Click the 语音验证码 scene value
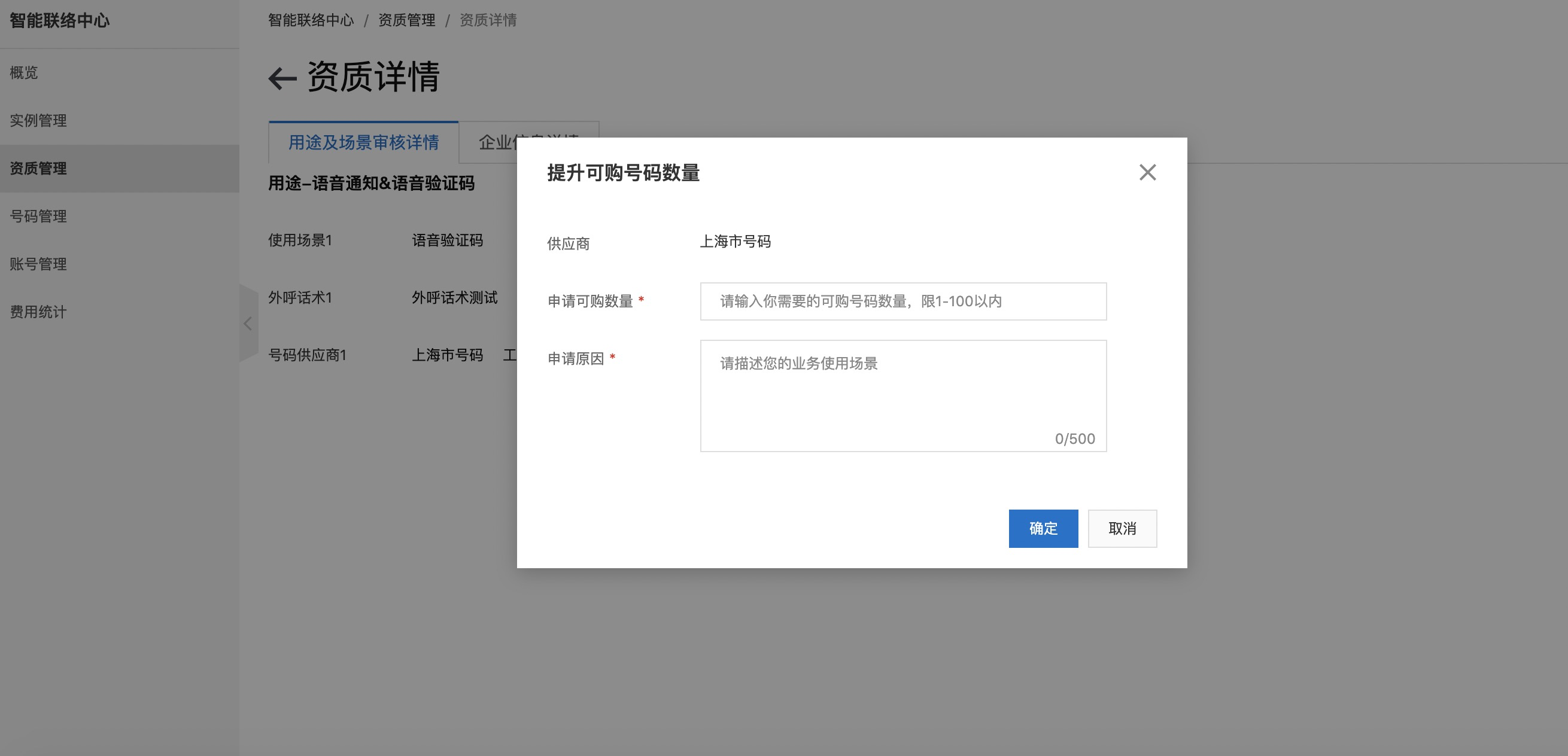This screenshot has width=1568, height=756. 447,240
